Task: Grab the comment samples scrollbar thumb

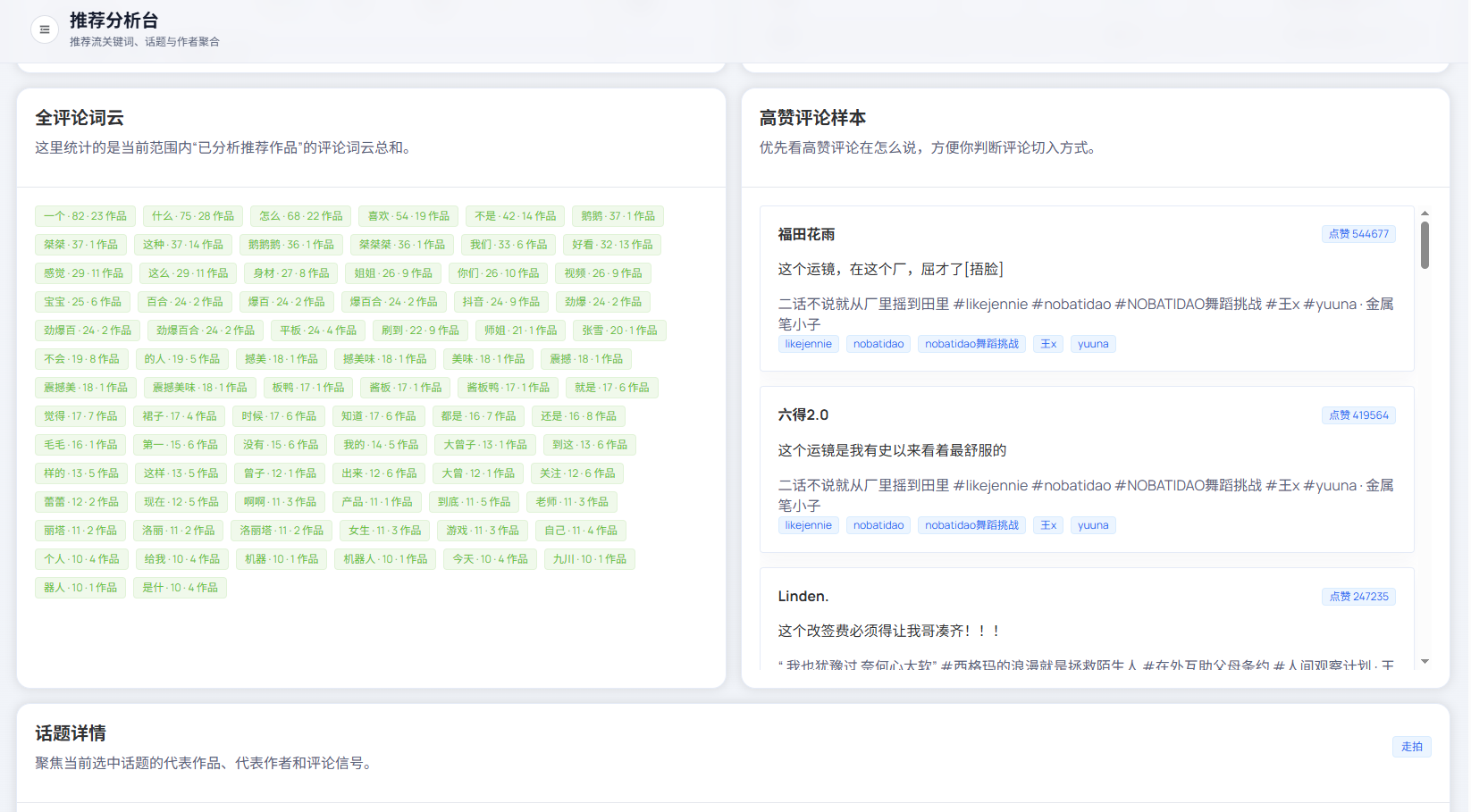Action: (x=1425, y=245)
